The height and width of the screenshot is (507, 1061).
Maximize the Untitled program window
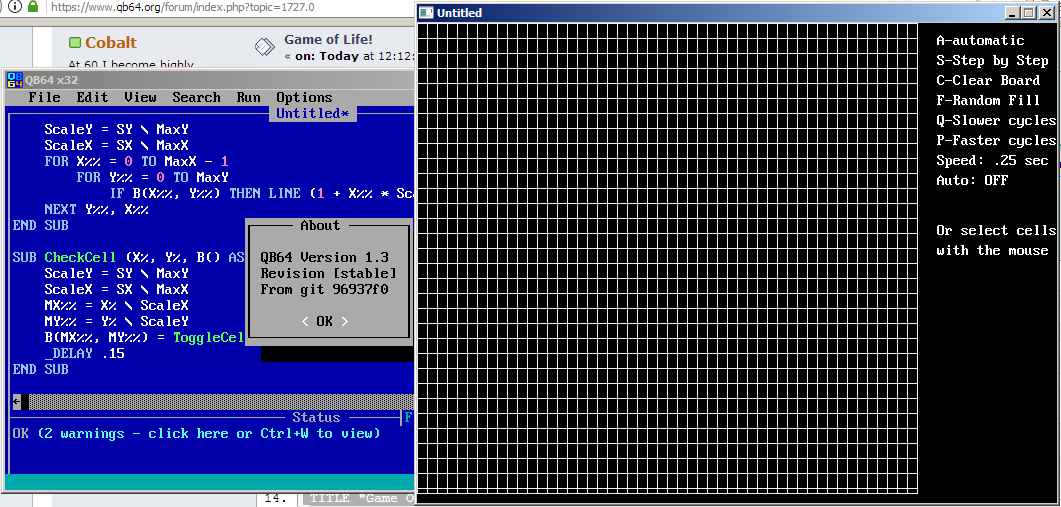point(1029,13)
